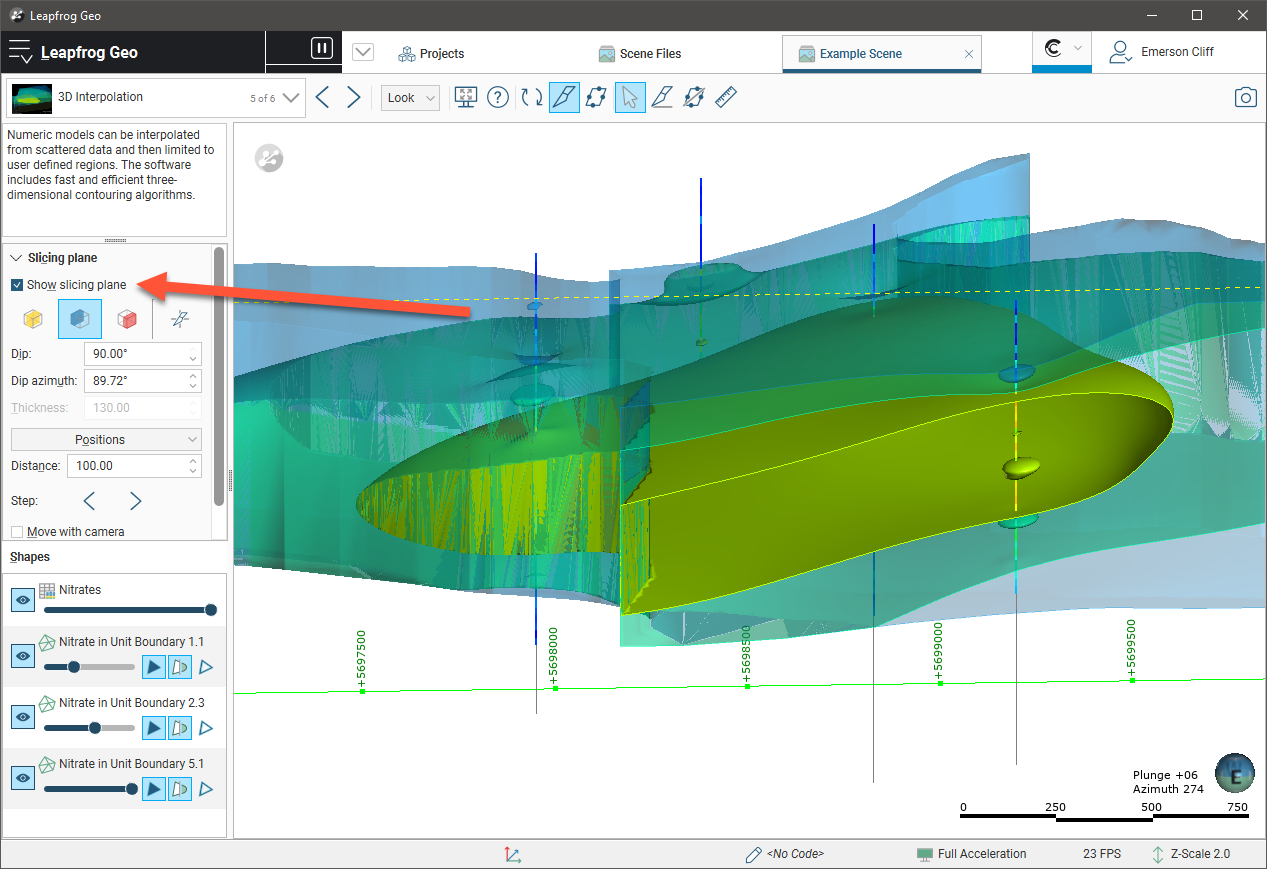Take a screenshot with the camera icon
The height and width of the screenshot is (869, 1267).
coord(1245,97)
